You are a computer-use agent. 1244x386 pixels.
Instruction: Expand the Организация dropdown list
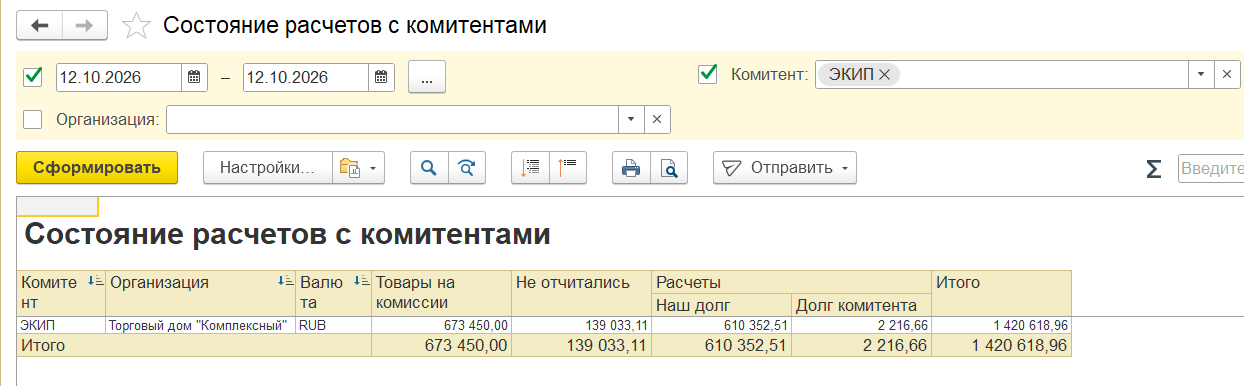(x=631, y=119)
